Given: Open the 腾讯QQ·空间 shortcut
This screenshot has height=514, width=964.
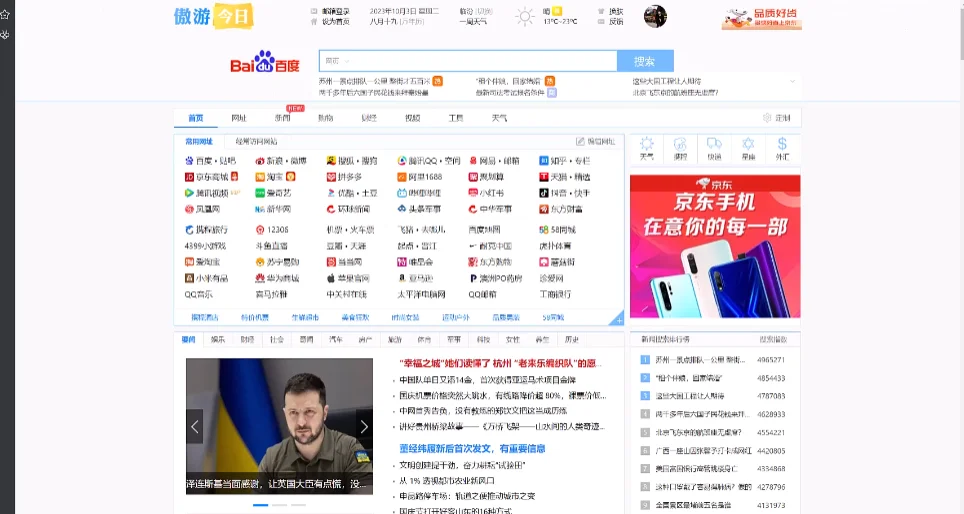Looking at the screenshot, I should tap(429, 161).
